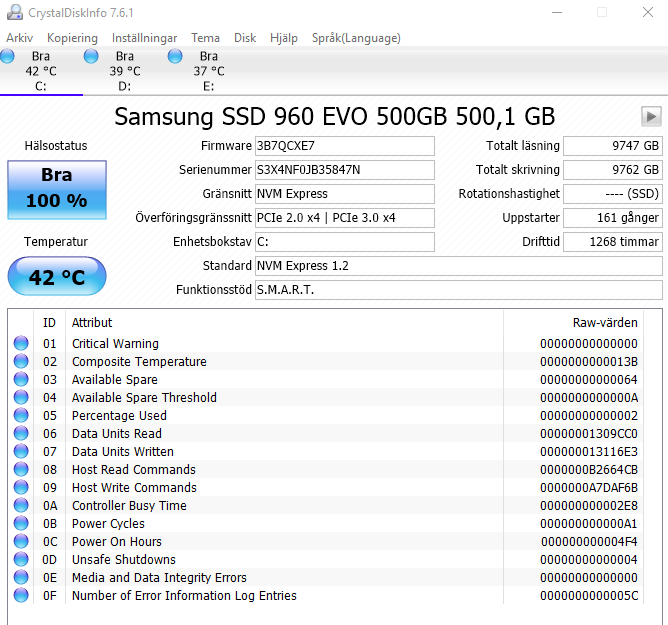This screenshot has height=625, width=668.
Task: Click status orb for Unsafe Shutdowns row
Action: pos(21,559)
